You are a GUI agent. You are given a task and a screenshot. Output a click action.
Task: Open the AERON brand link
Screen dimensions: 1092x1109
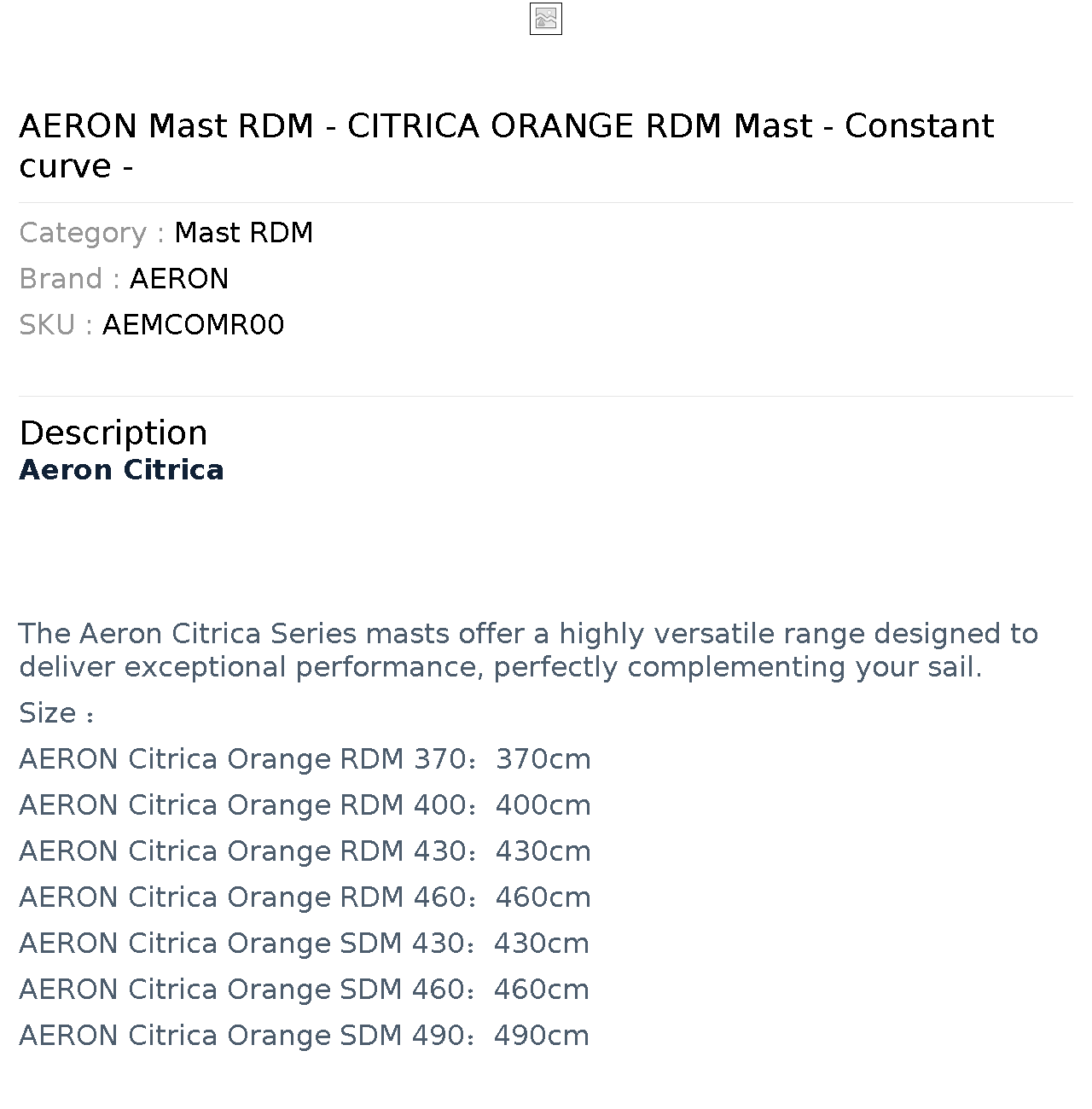tap(179, 279)
